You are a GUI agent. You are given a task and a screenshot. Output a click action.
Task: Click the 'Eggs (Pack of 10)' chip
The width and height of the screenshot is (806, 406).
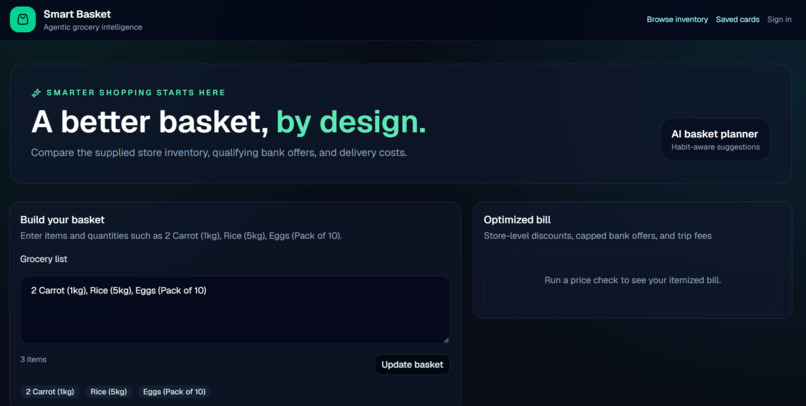174,392
